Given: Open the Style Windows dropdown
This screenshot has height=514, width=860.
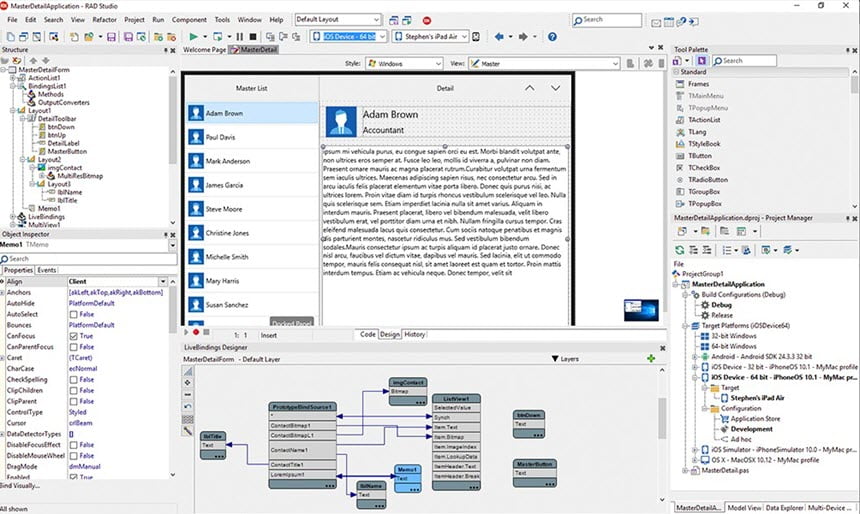Looking at the screenshot, I should (438, 64).
